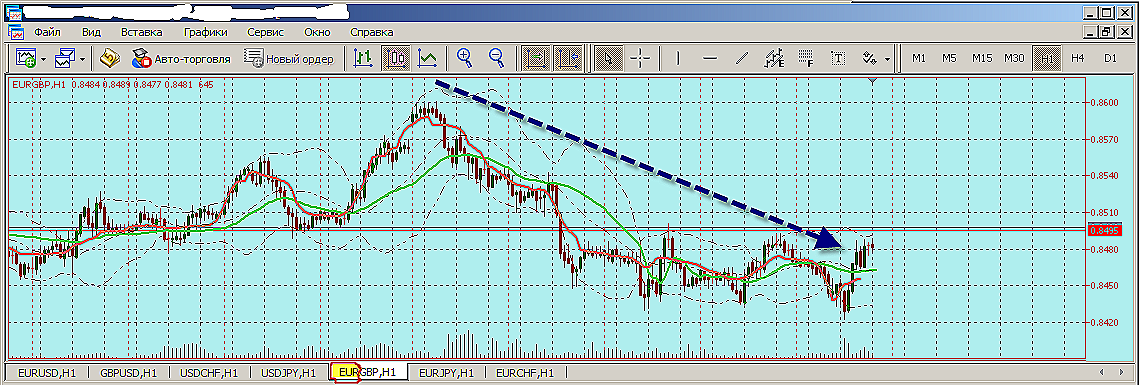Switch to the USDCHF,H1 chart tab
The width and height of the screenshot is (1139, 385).
(x=209, y=373)
